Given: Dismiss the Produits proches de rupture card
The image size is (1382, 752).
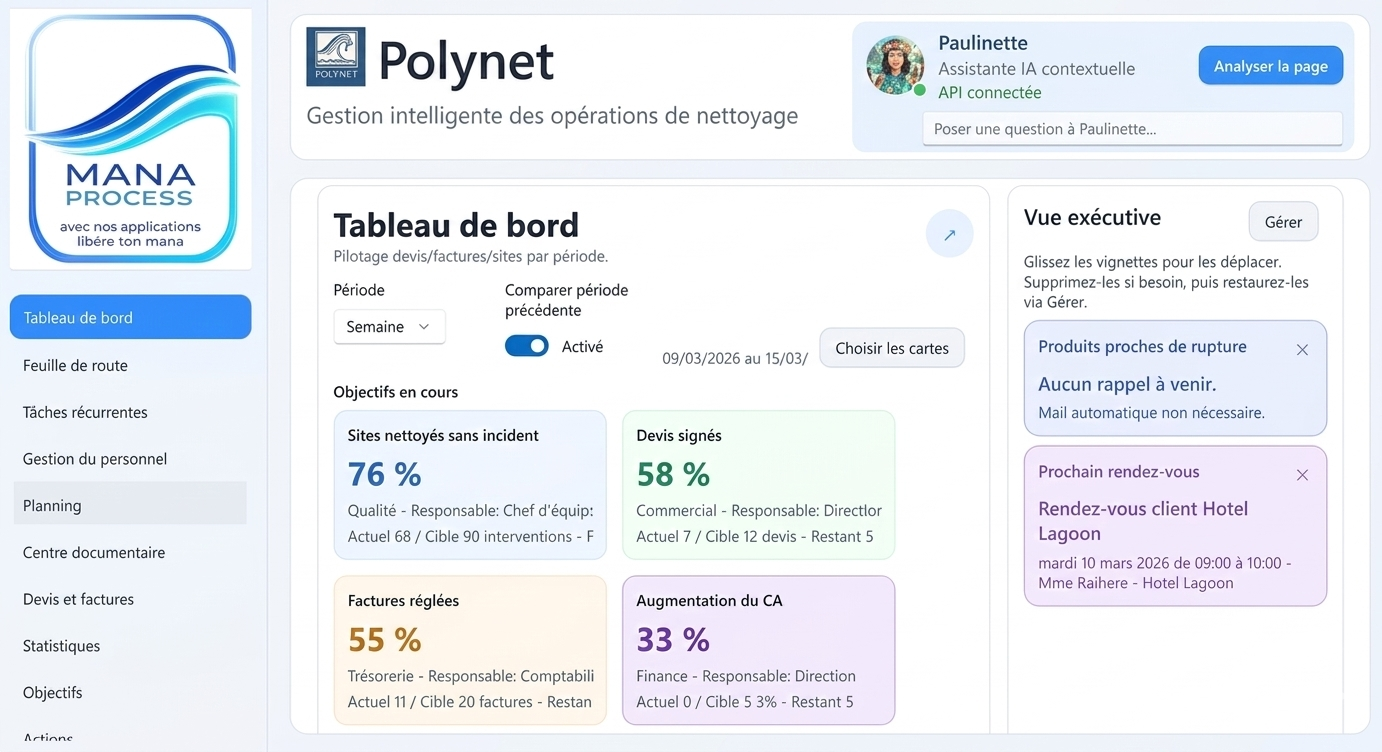Looking at the screenshot, I should point(1302,350).
